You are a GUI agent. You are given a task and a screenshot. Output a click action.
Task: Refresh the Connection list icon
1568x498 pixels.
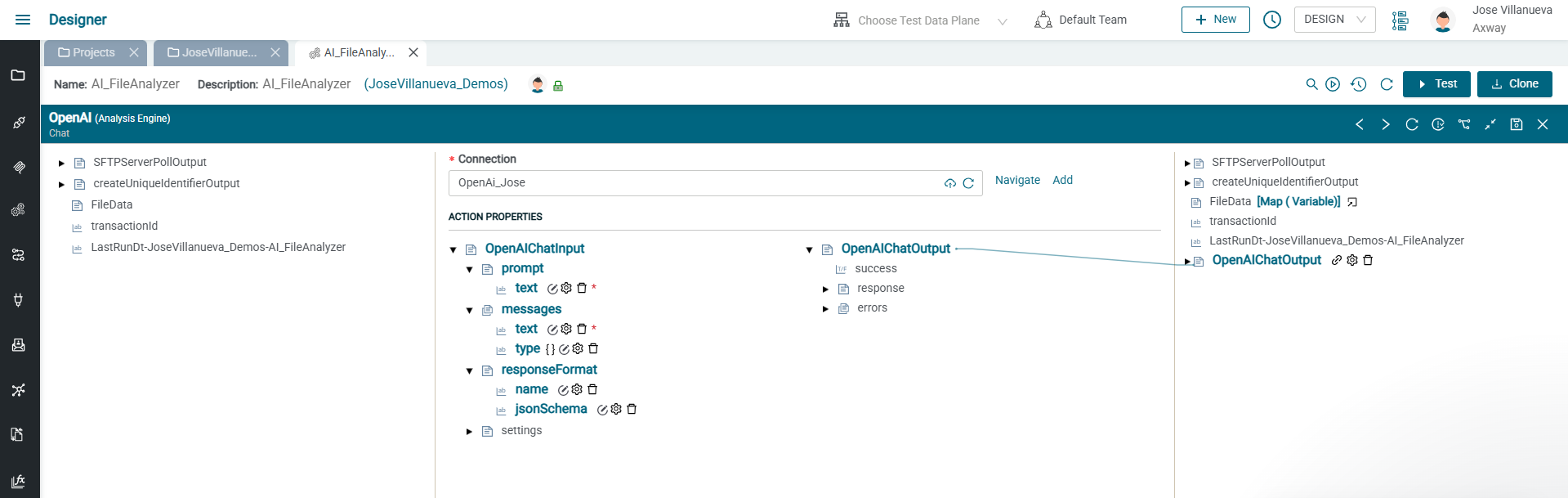(x=968, y=183)
